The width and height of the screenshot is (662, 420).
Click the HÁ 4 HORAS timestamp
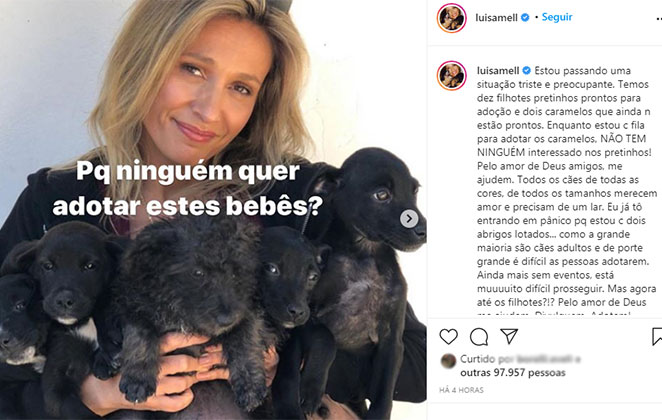tap(461, 390)
